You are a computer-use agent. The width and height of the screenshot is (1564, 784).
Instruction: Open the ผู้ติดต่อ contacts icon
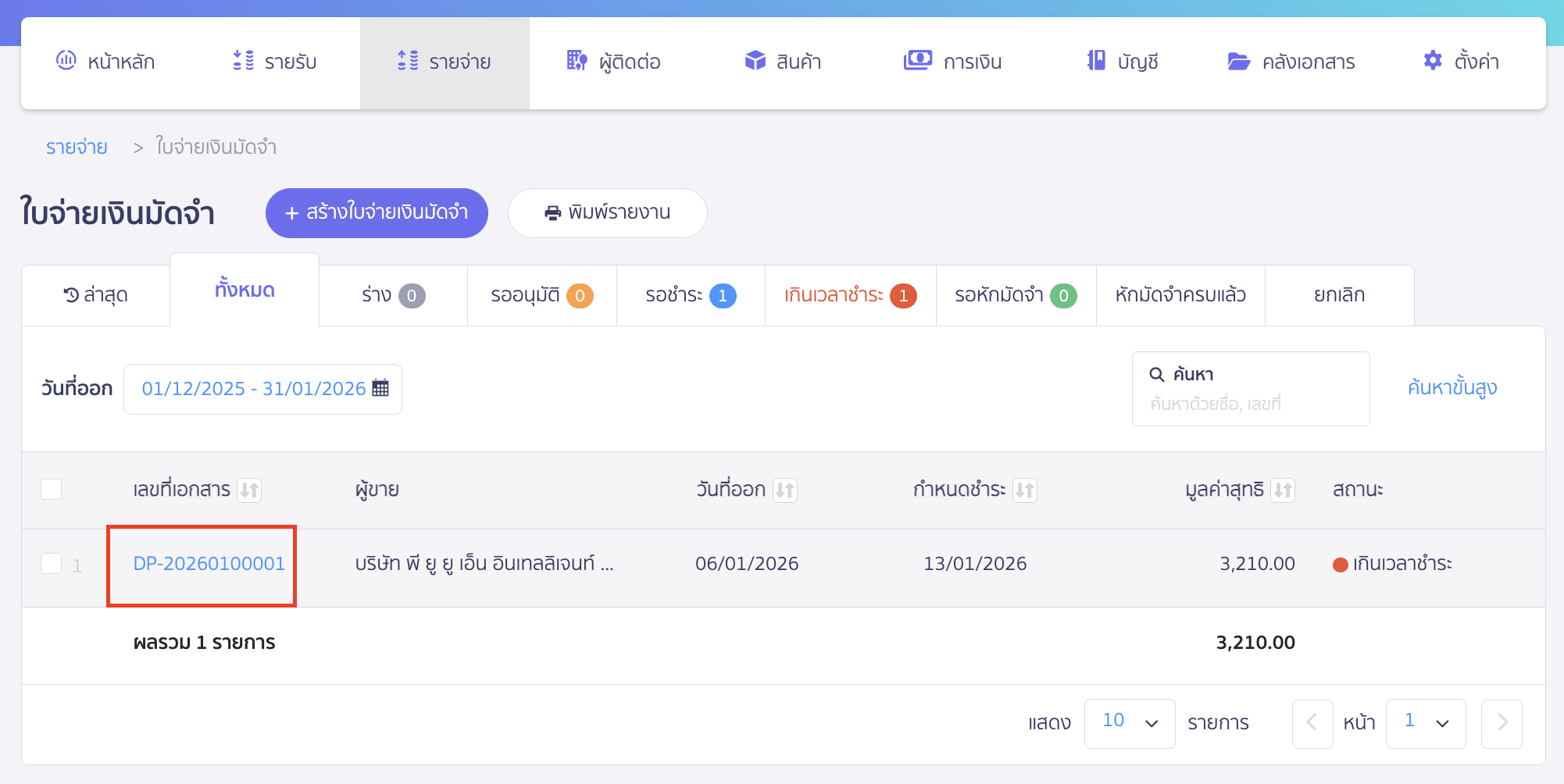pyautogui.click(x=576, y=60)
